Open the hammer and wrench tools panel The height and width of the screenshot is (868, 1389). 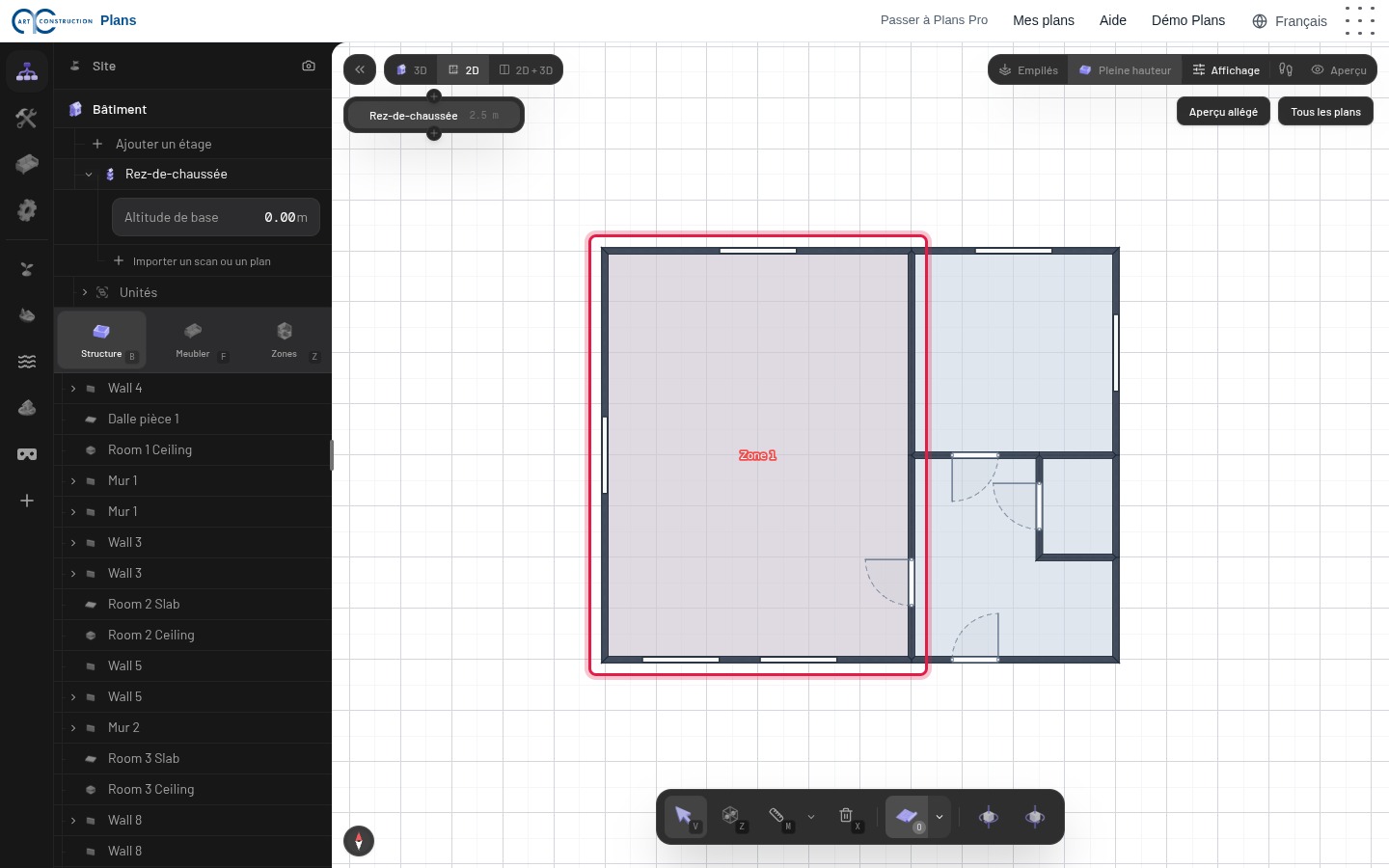pyautogui.click(x=27, y=119)
